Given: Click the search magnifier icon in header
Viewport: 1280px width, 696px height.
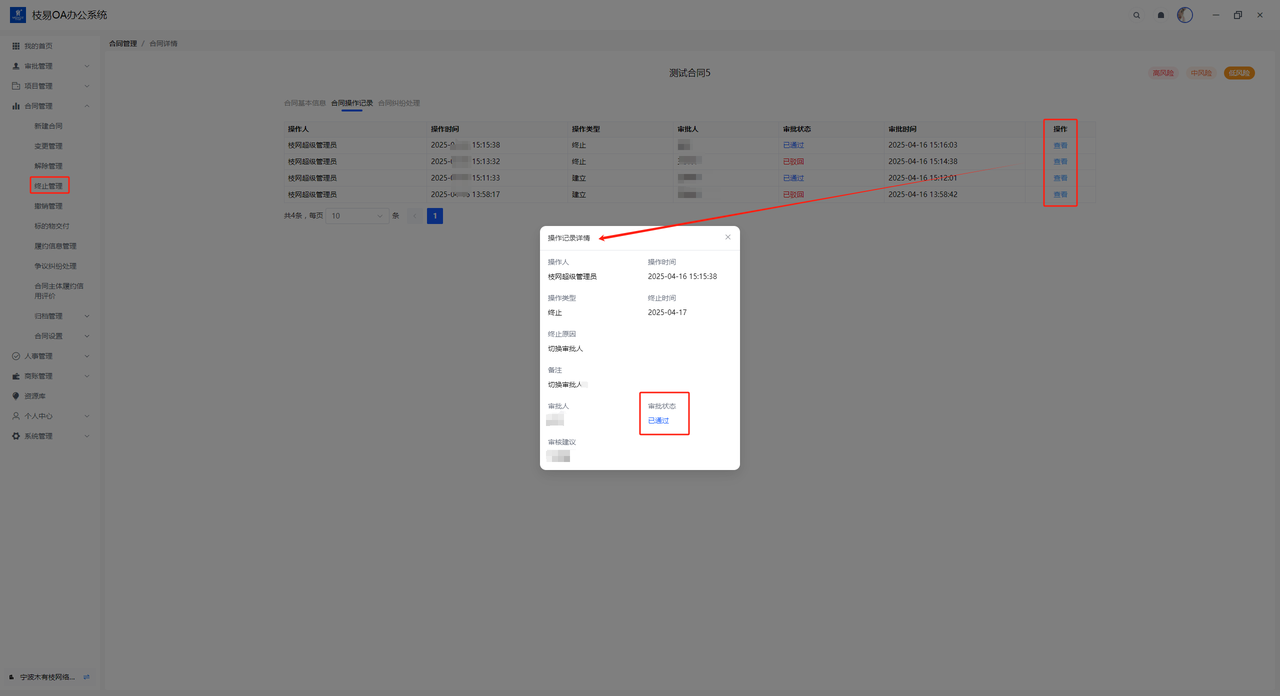Looking at the screenshot, I should click(1136, 15).
